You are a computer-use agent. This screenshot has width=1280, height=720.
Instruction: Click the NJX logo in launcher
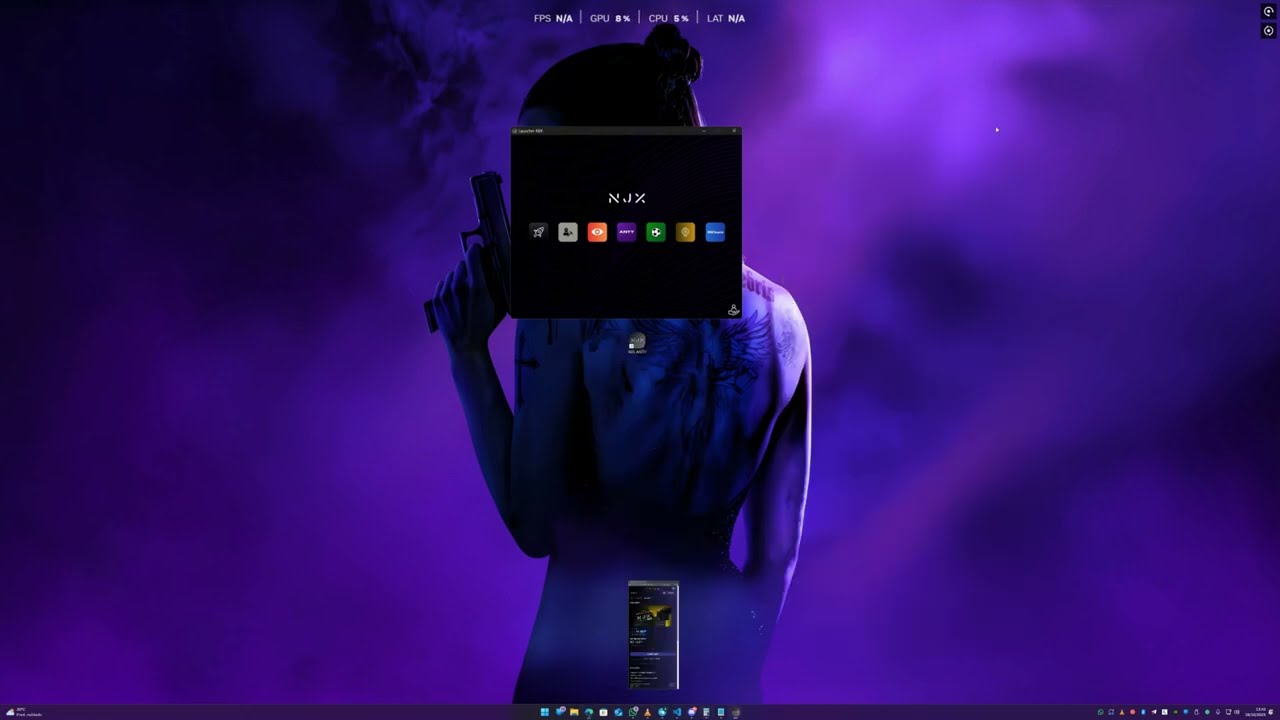(627, 198)
